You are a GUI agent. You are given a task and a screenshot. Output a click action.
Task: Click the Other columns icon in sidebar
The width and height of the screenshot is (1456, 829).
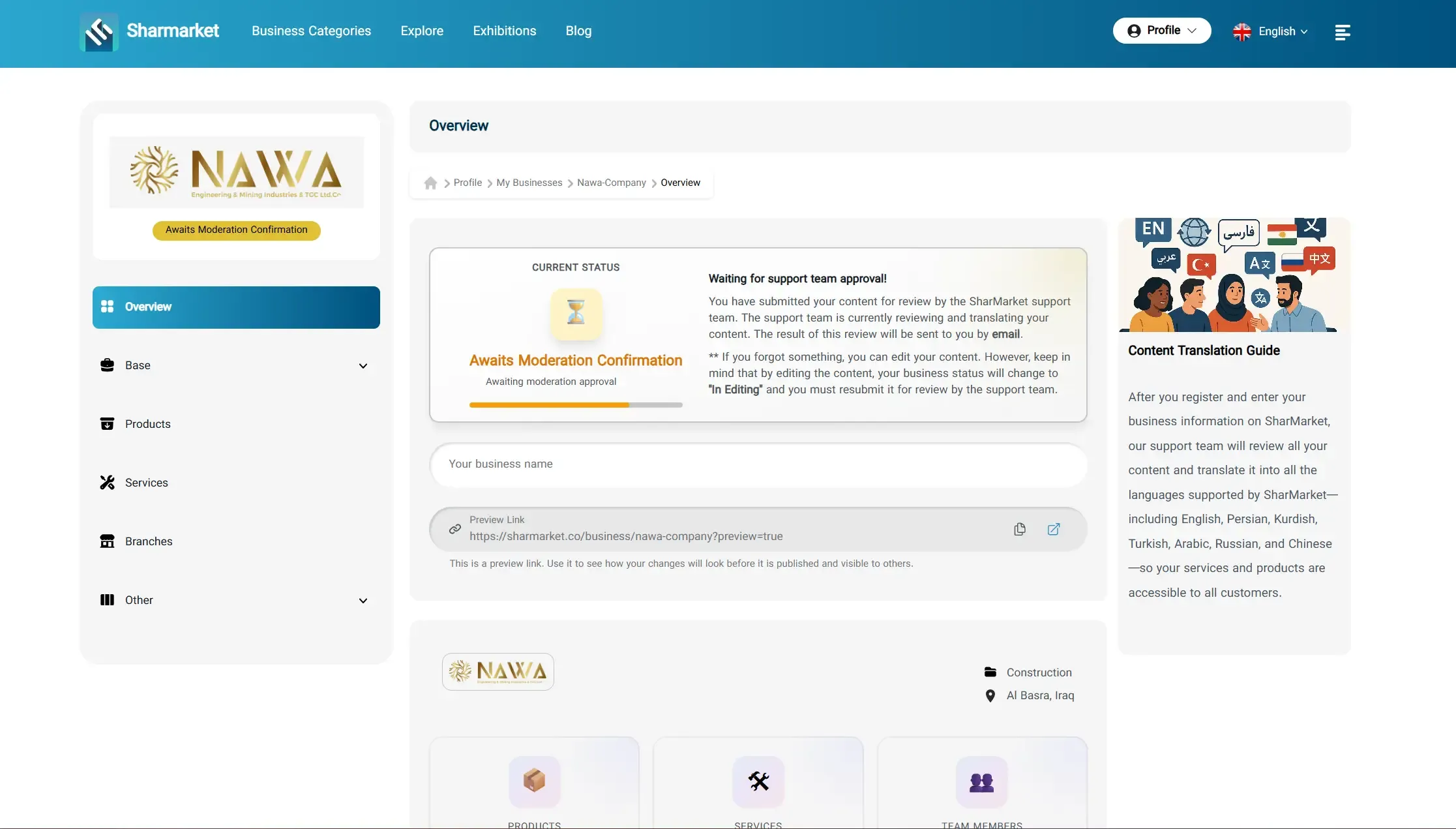108,600
